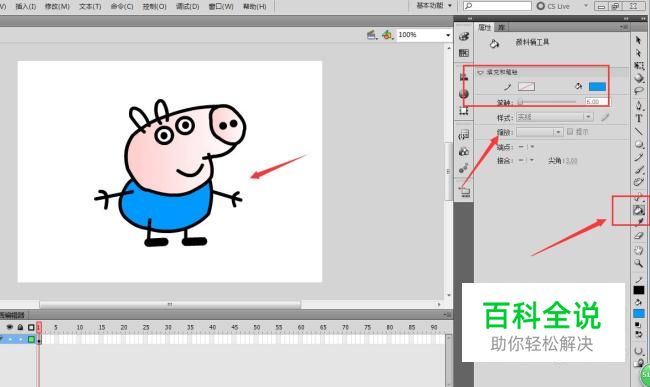Select the Oval shape tool
Image resolution: width=650 pixels, height=387 pixels.
(x=639, y=144)
